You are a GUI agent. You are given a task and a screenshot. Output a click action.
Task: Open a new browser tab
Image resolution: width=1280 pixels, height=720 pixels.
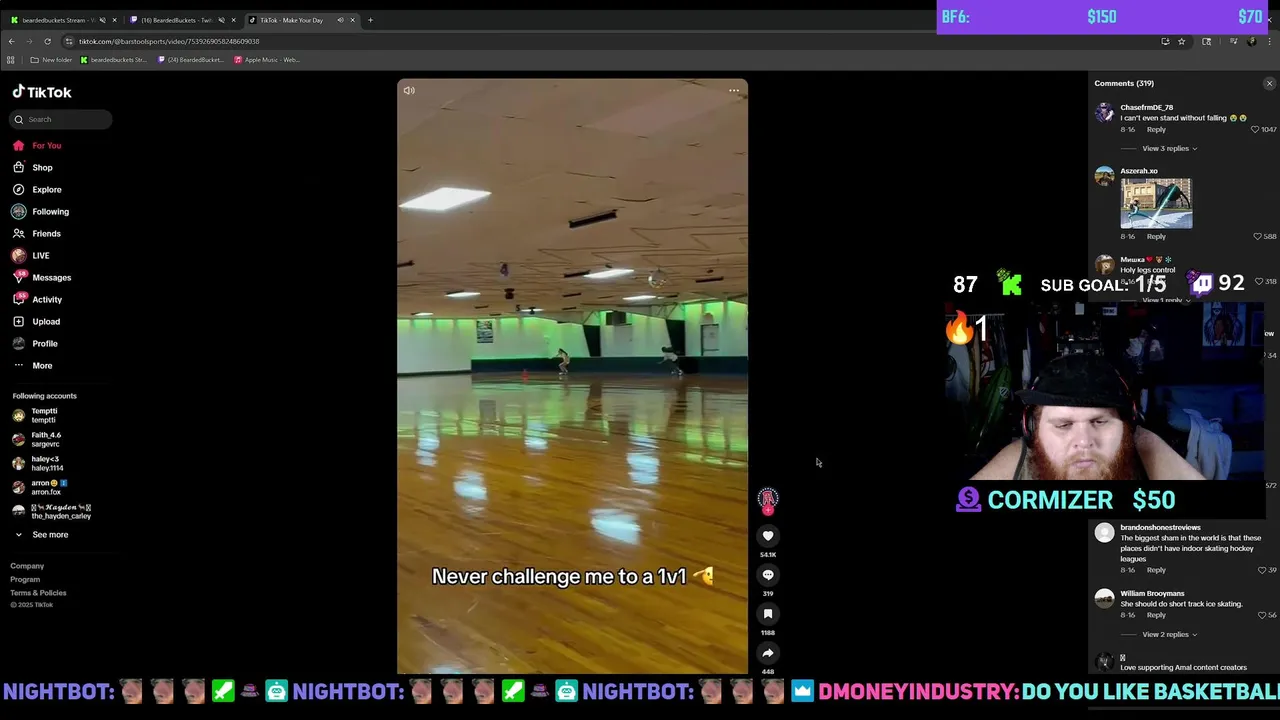click(x=370, y=20)
